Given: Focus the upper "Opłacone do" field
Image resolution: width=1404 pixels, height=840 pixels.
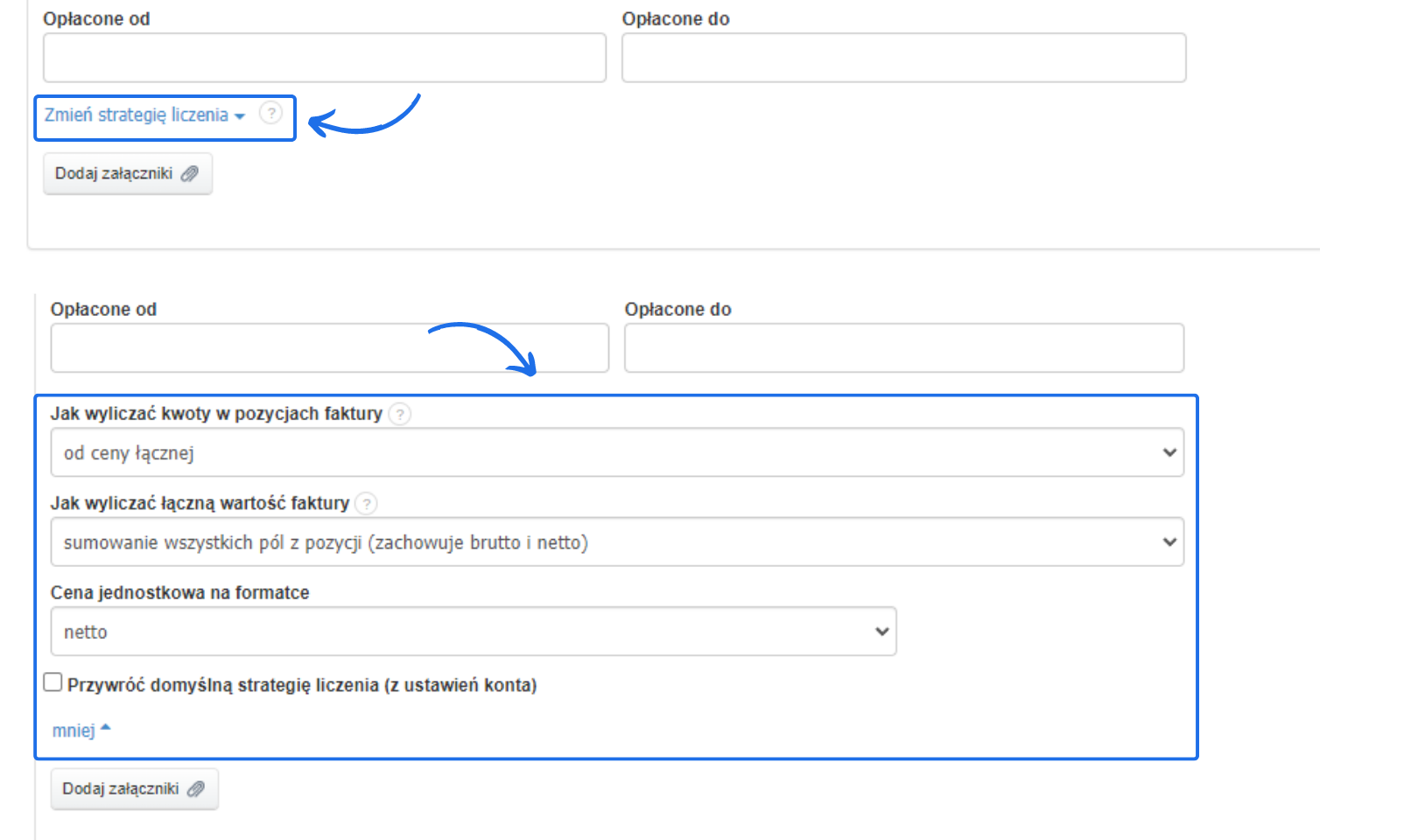Looking at the screenshot, I should [903, 59].
